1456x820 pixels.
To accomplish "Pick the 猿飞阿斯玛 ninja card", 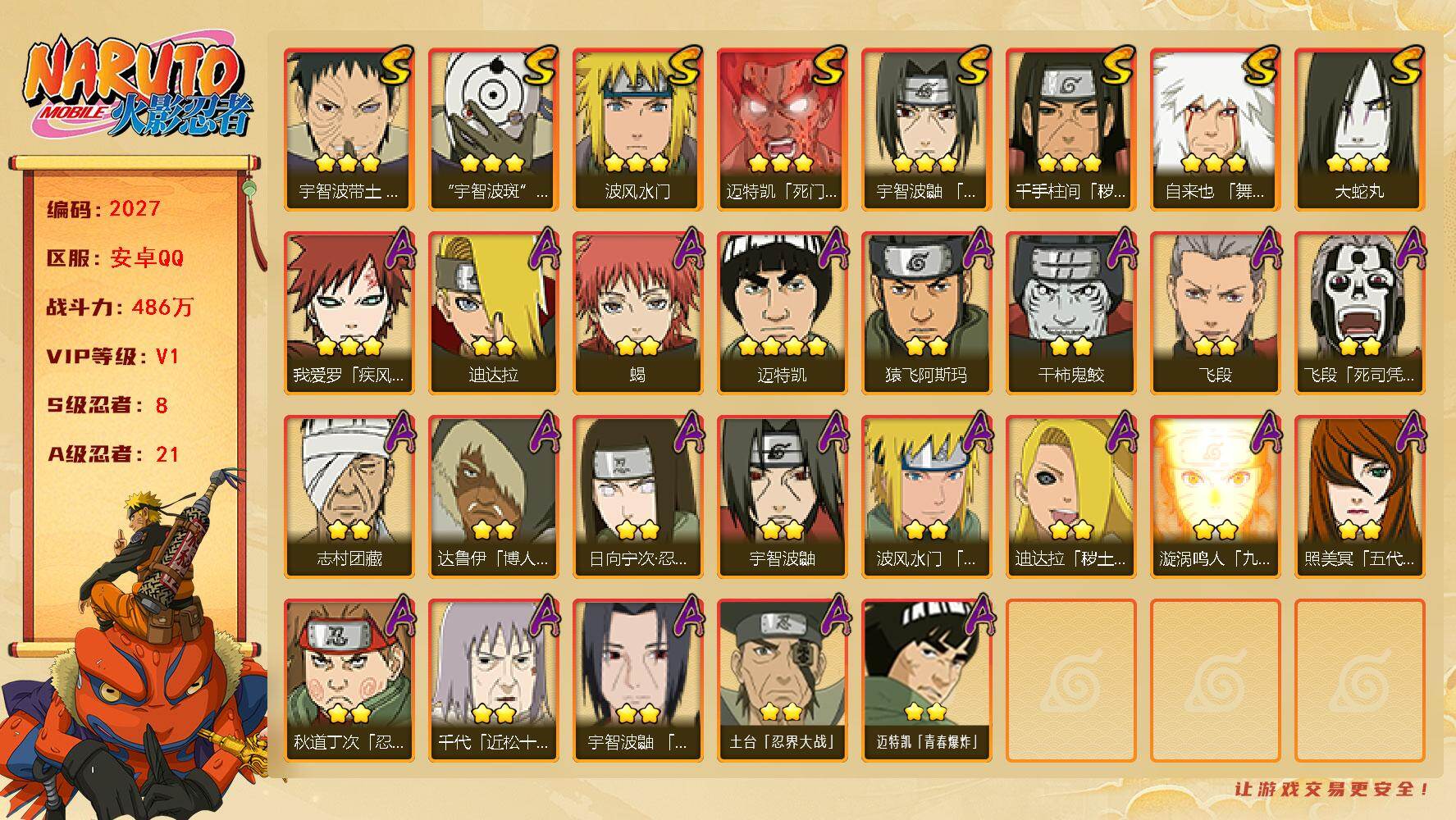I will click(926, 313).
